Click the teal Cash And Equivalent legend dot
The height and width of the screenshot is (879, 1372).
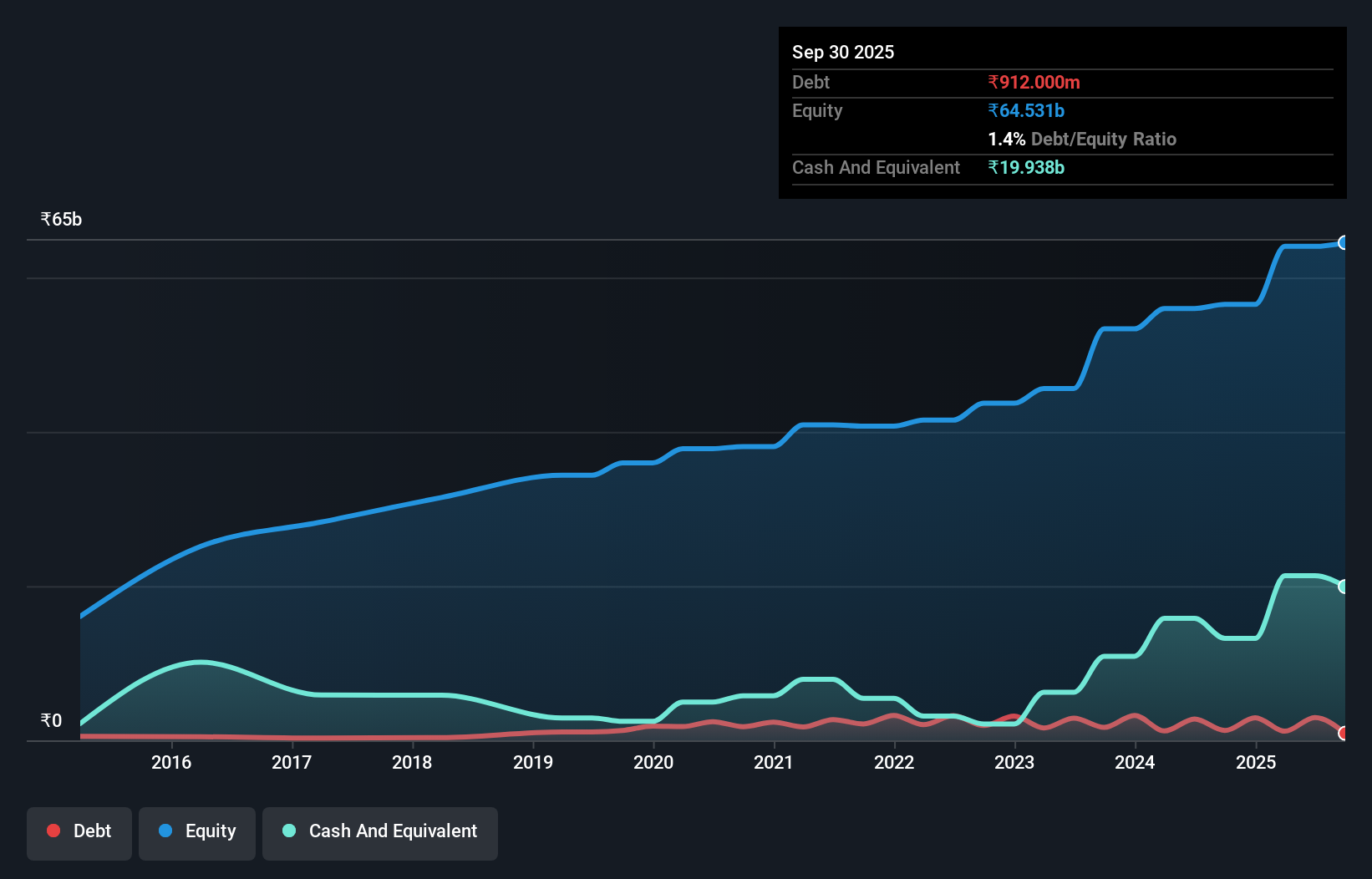289,831
